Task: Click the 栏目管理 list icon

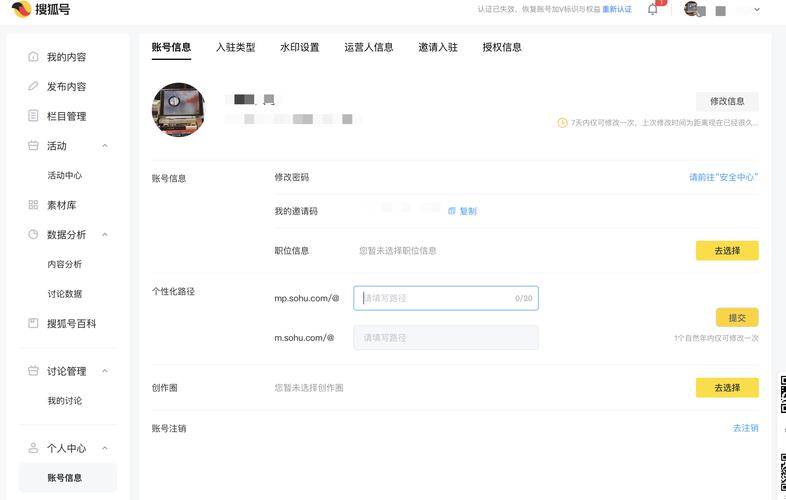Action: (x=33, y=115)
